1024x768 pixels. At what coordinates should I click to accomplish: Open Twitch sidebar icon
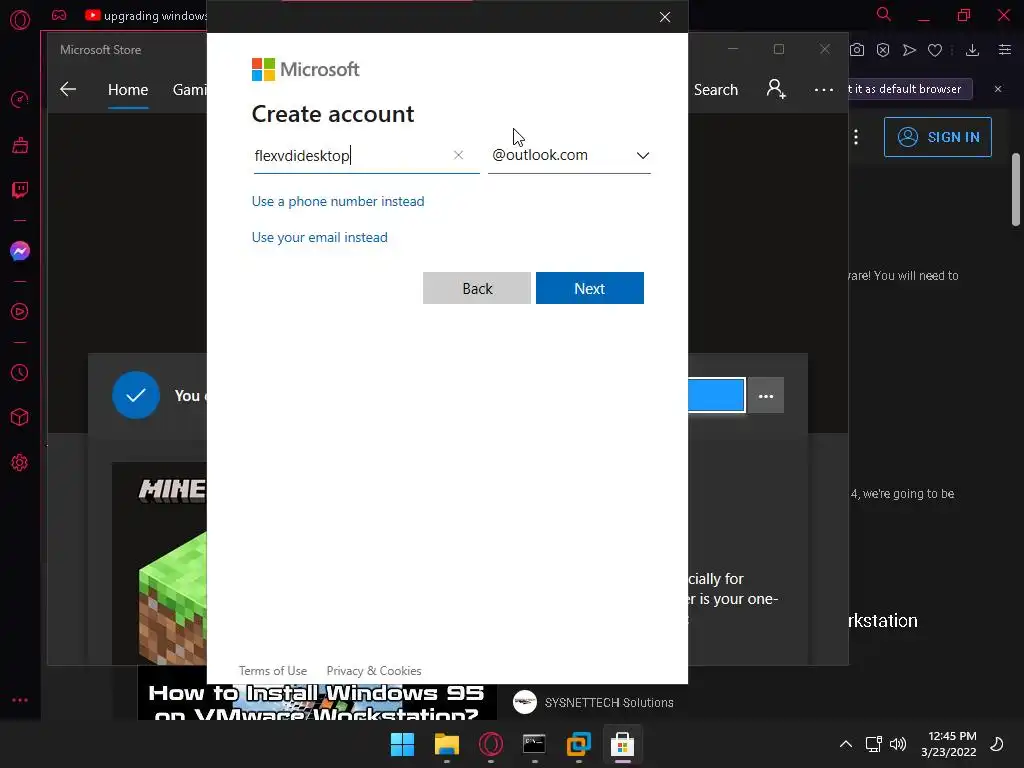(20, 190)
